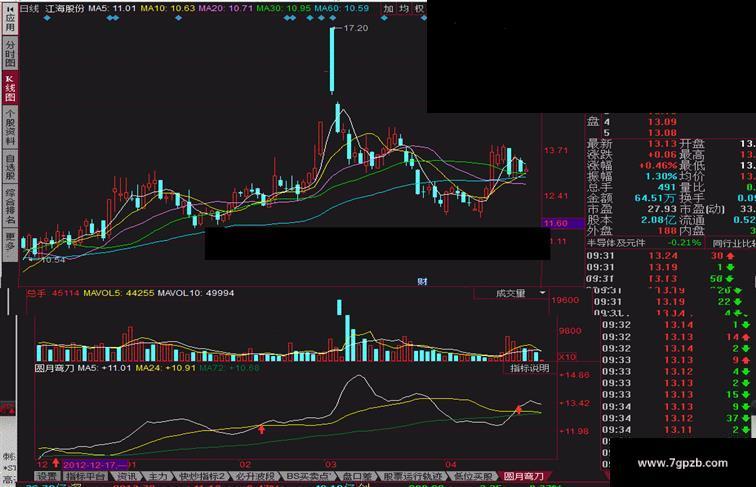
Task: Click the red buy arrow near 02
Action: coord(262,428)
